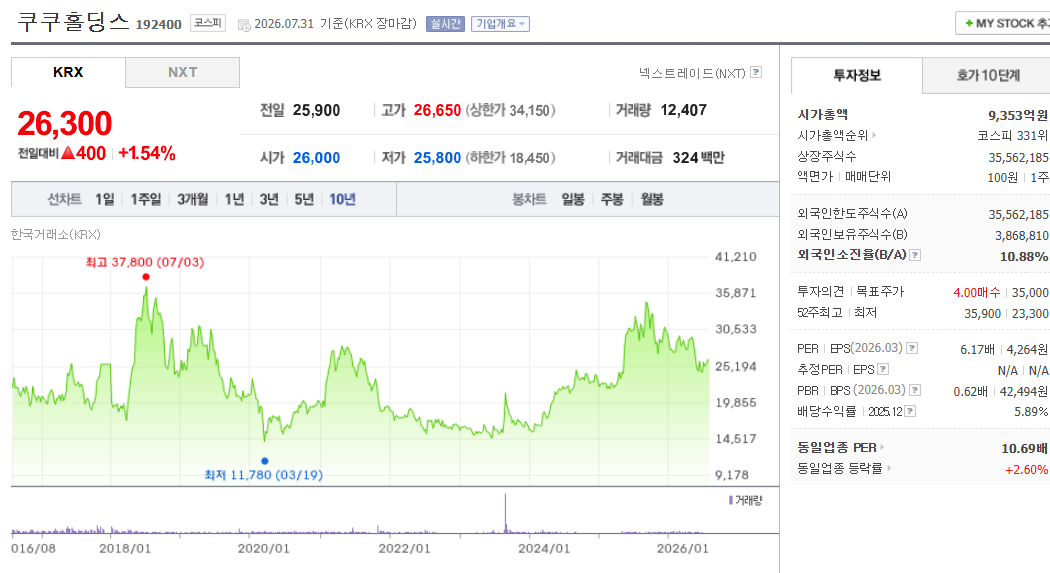This screenshot has height=573, width=1050.
Task: Switch to the NXT tab
Action: click(182, 72)
